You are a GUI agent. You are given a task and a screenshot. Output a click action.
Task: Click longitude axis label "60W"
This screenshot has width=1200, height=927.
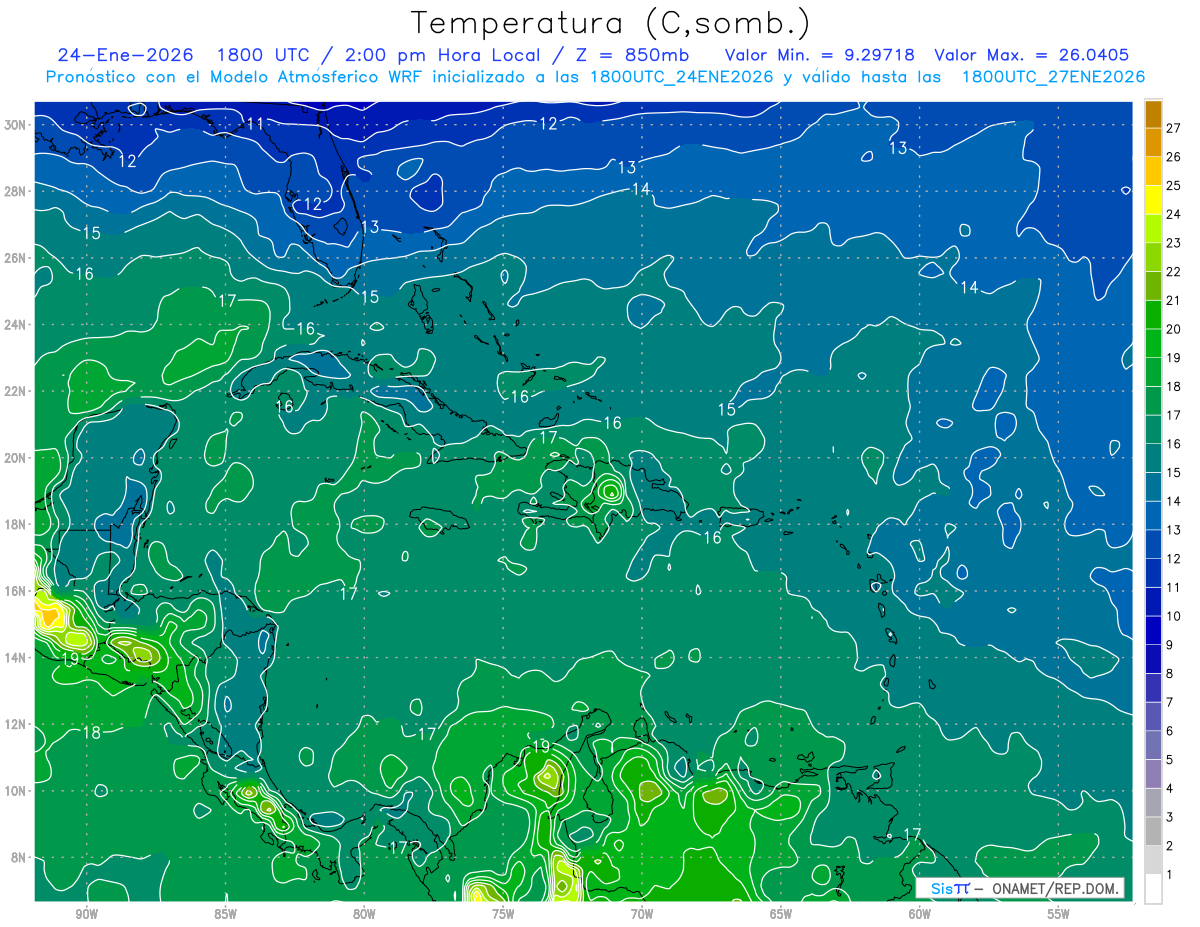920,915
